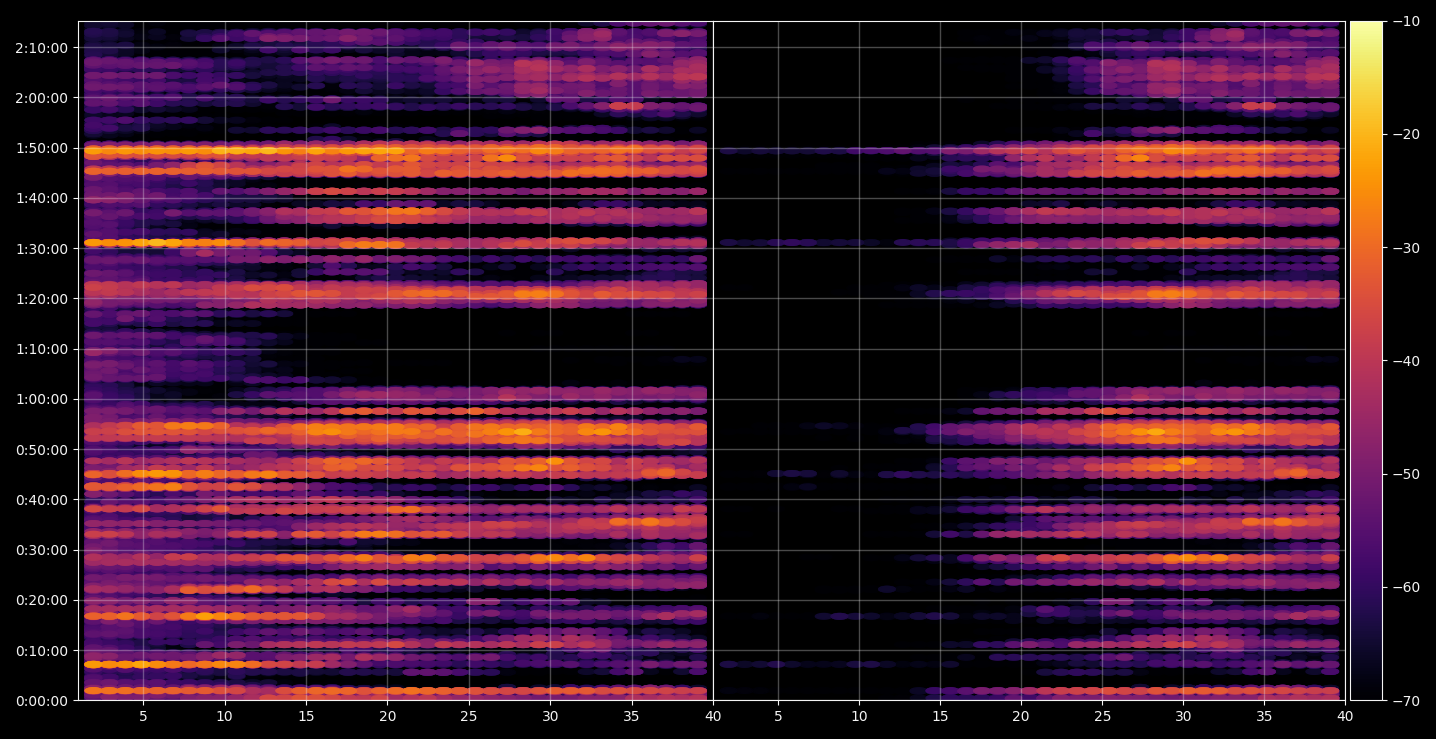Click the 0:50:00 time label
1436x739 pixels.
pyautogui.click(x=41, y=450)
